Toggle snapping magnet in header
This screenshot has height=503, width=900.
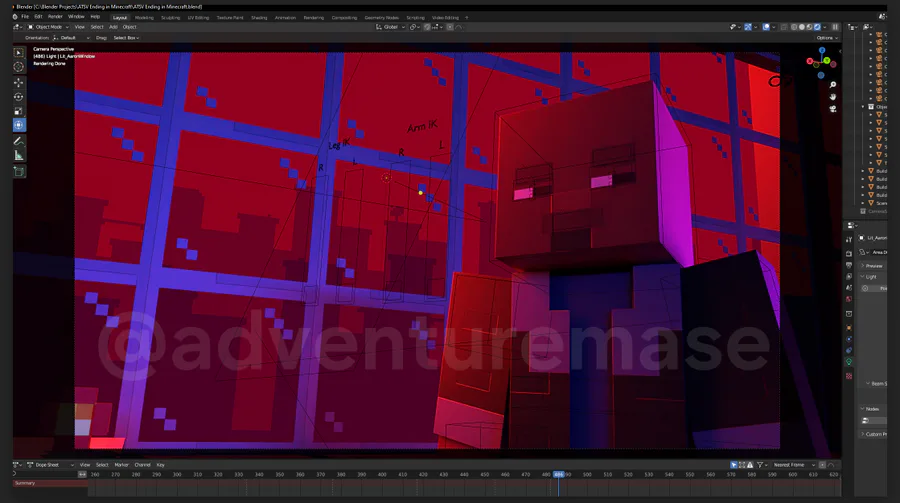(427, 27)
